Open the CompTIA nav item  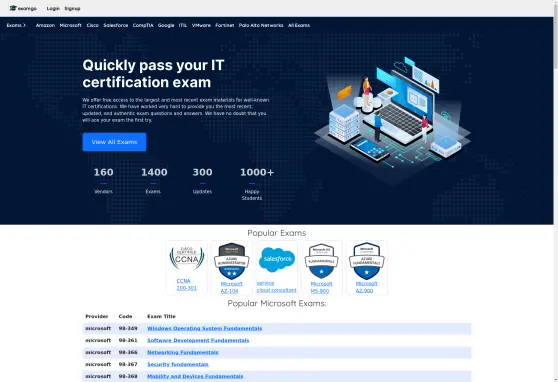(x=143, y=25)
